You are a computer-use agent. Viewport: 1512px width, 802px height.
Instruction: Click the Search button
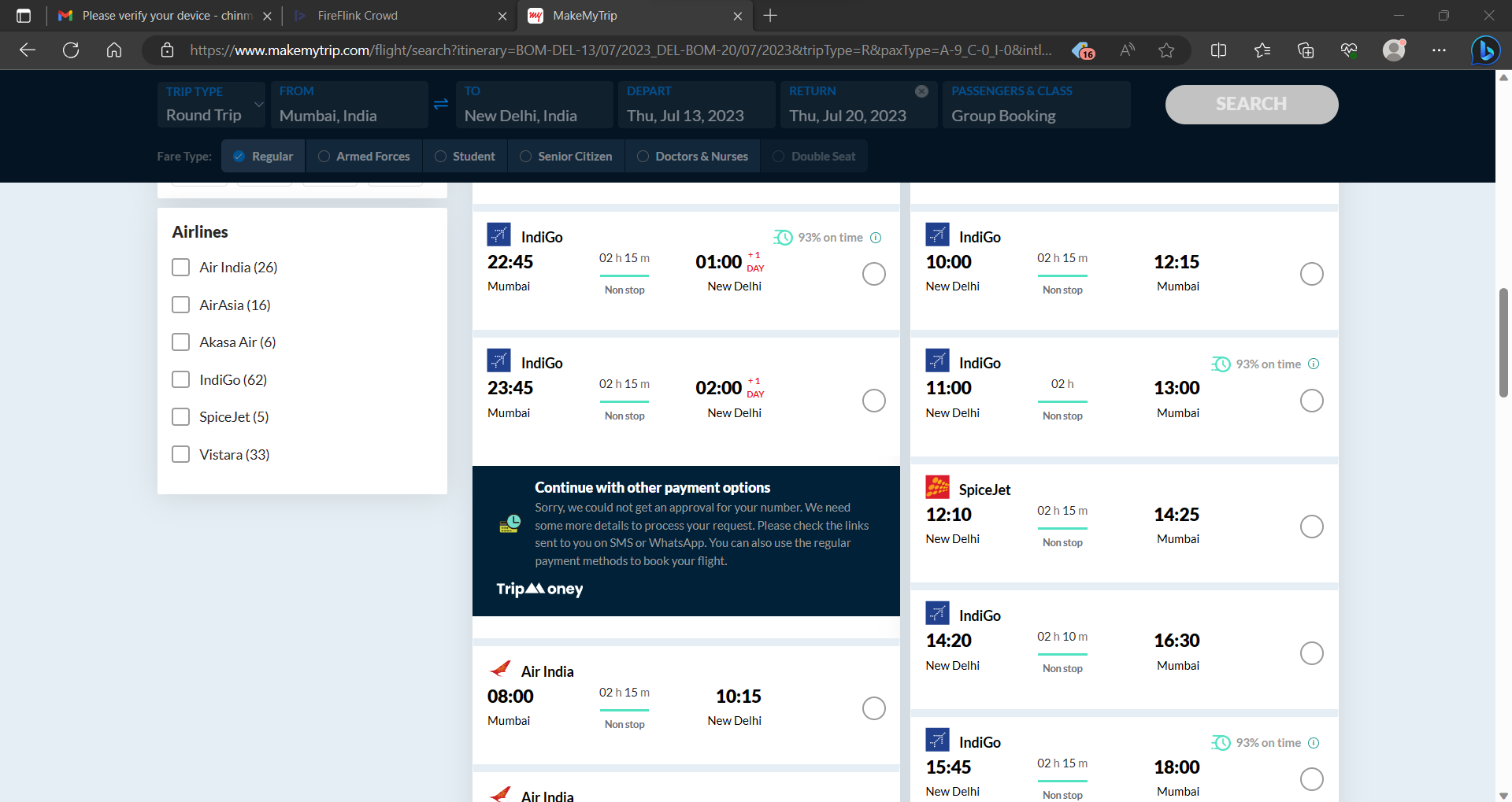pyautogui.click(x=1251, y=105)
